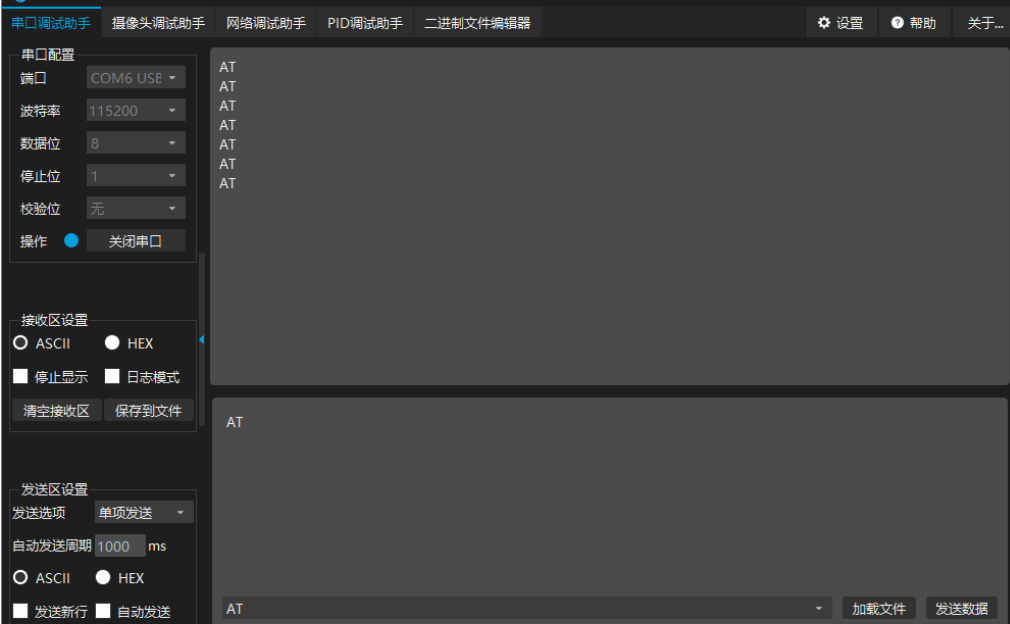
Task: Click the blue port status indicator circle
Action: pyautogui.click(x=71, y=241)
